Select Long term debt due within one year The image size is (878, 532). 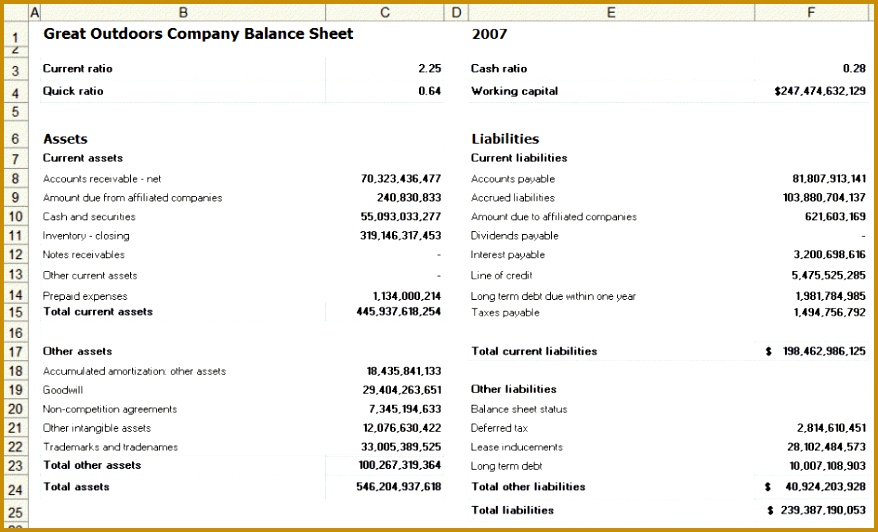click(553, 296)
